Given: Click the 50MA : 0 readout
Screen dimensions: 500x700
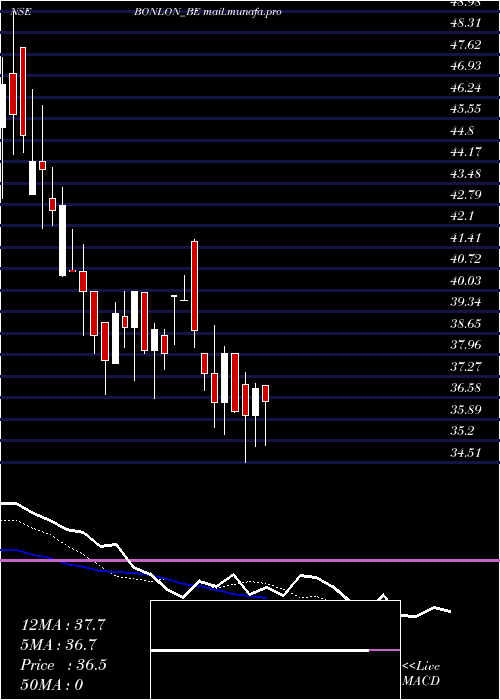Looking at the screenshot, I should (52, 685).
